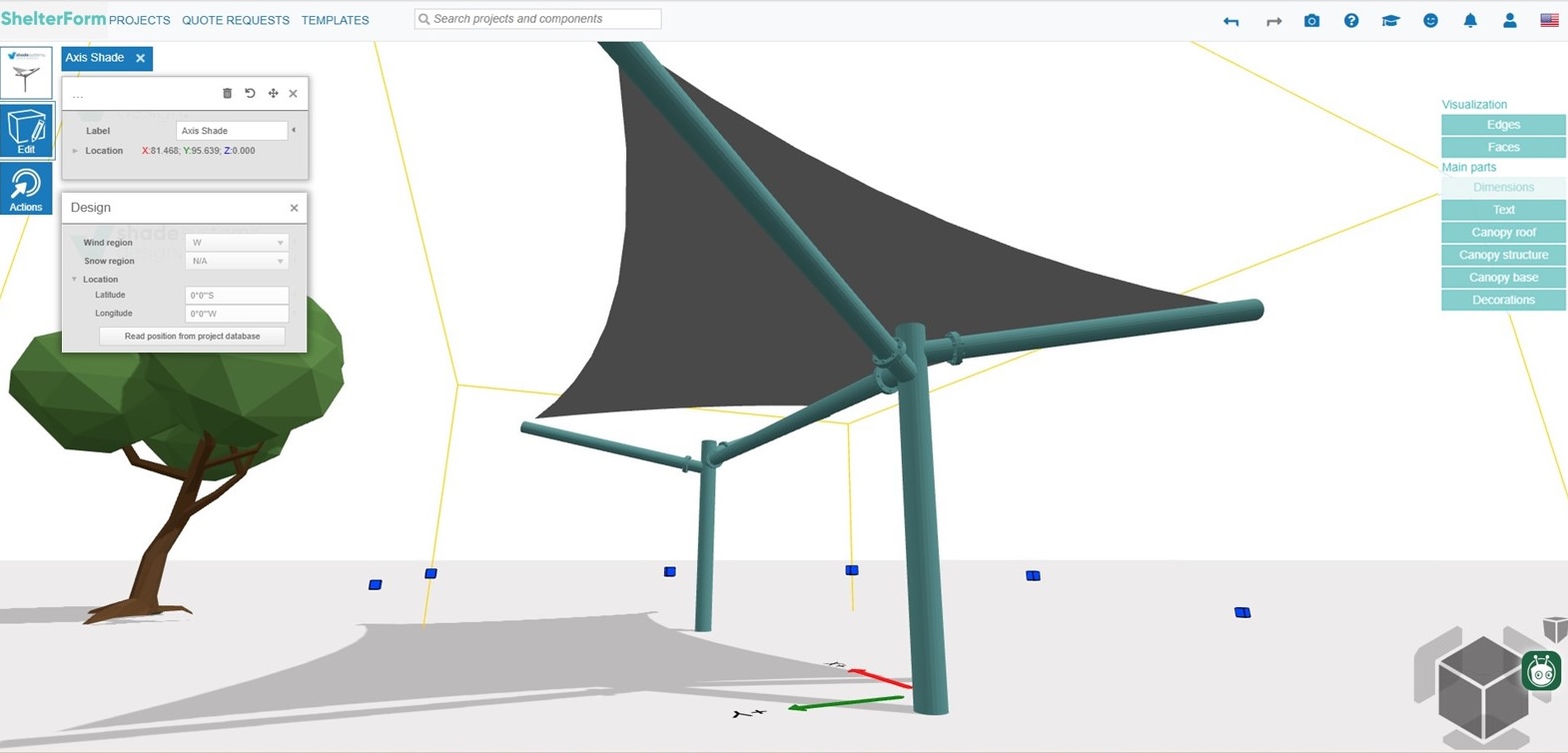Take a screenshot with the camera icon
Image resolution: width=1568 pixels, height=753 pixels.
(1311, 21)
